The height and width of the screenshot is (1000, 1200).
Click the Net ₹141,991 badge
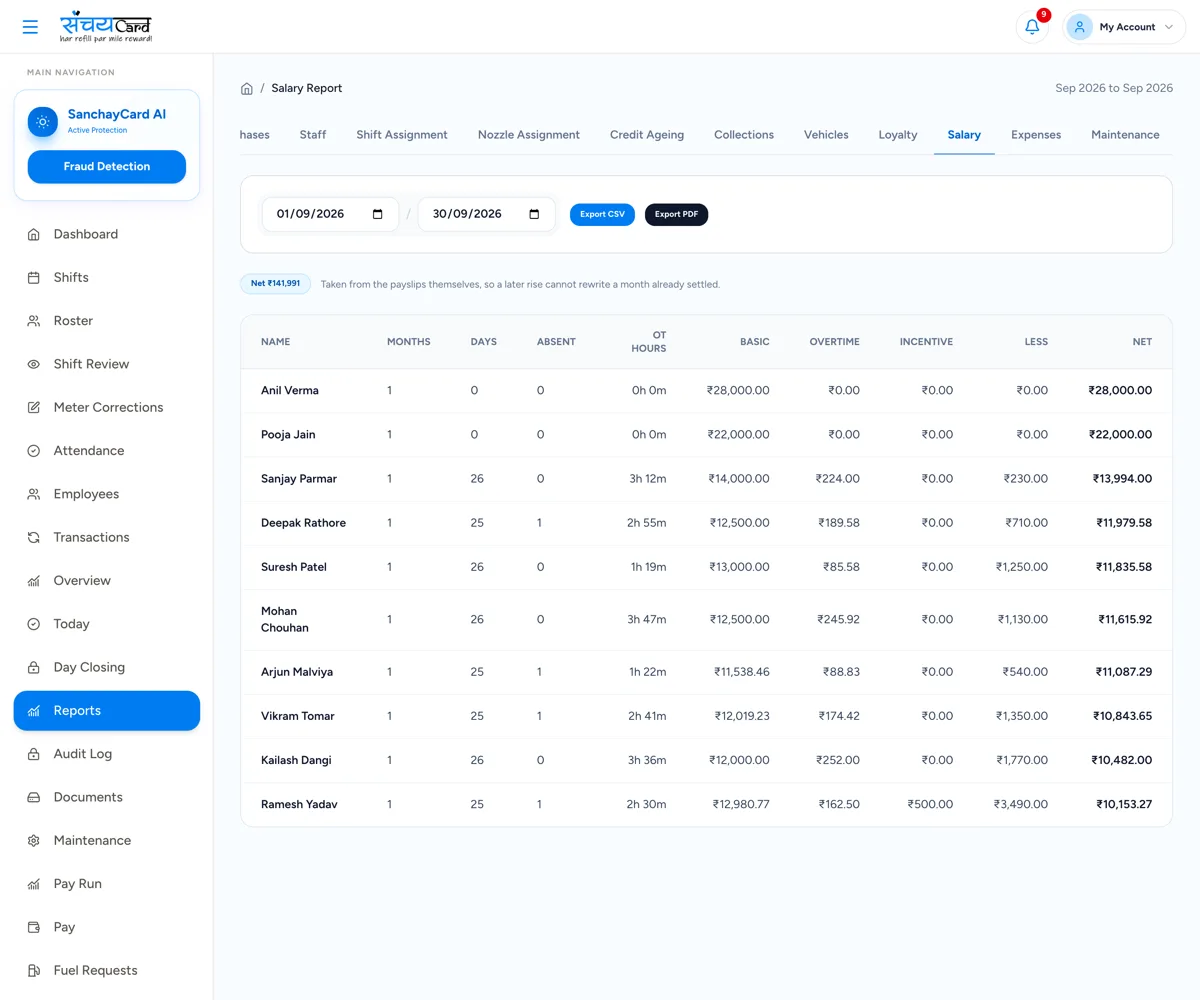click(276, 284)
